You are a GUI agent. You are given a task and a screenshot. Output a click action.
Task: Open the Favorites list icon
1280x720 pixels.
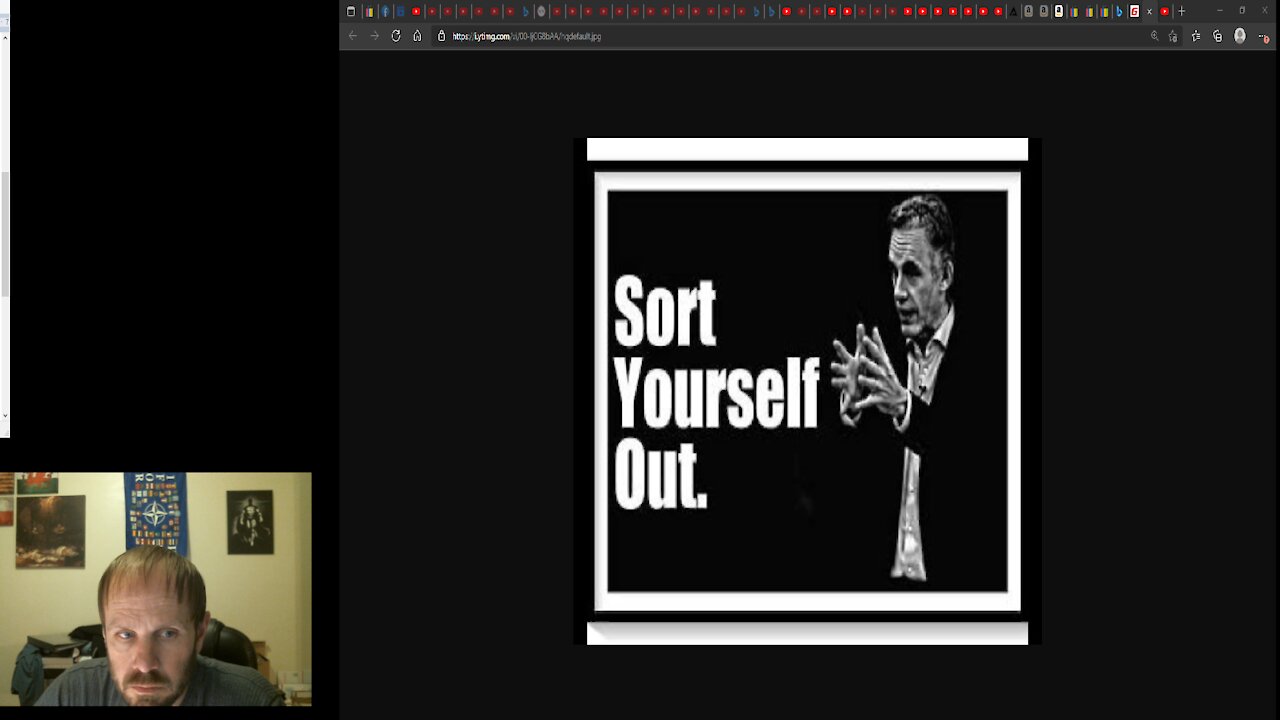click(x=1196, y=36)
